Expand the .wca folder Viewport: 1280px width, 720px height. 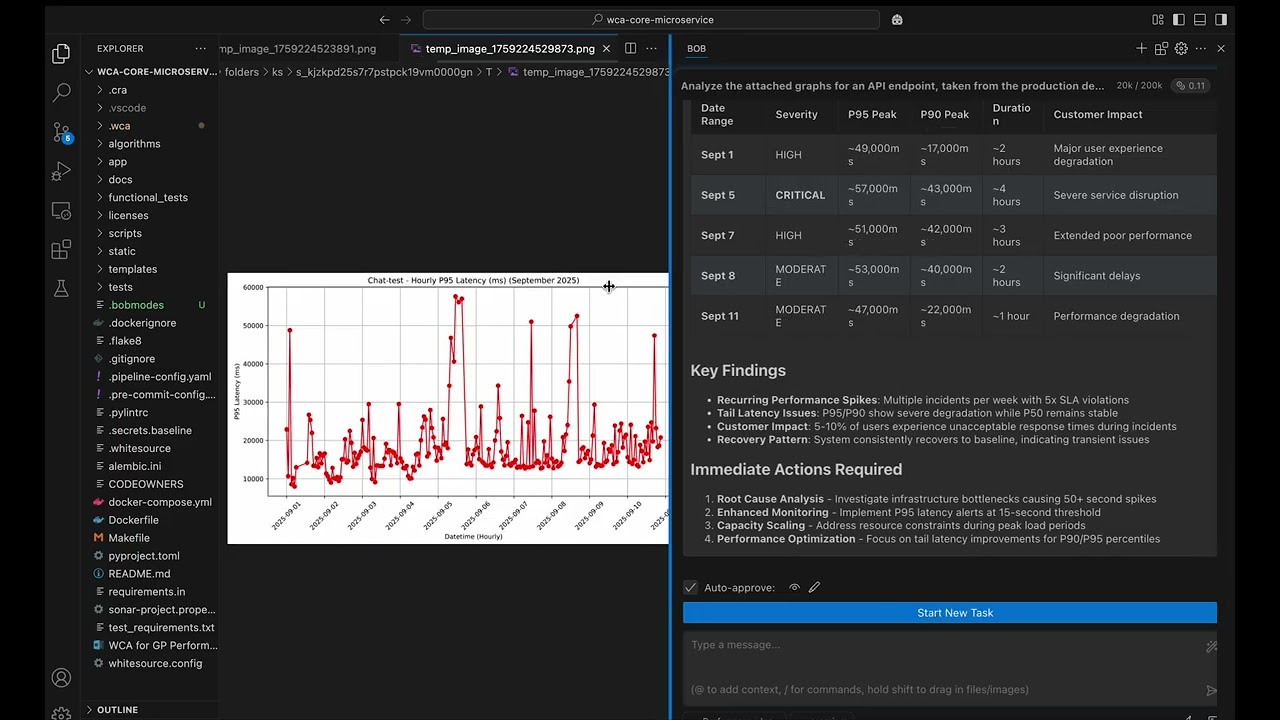click(x=152, y=126)
